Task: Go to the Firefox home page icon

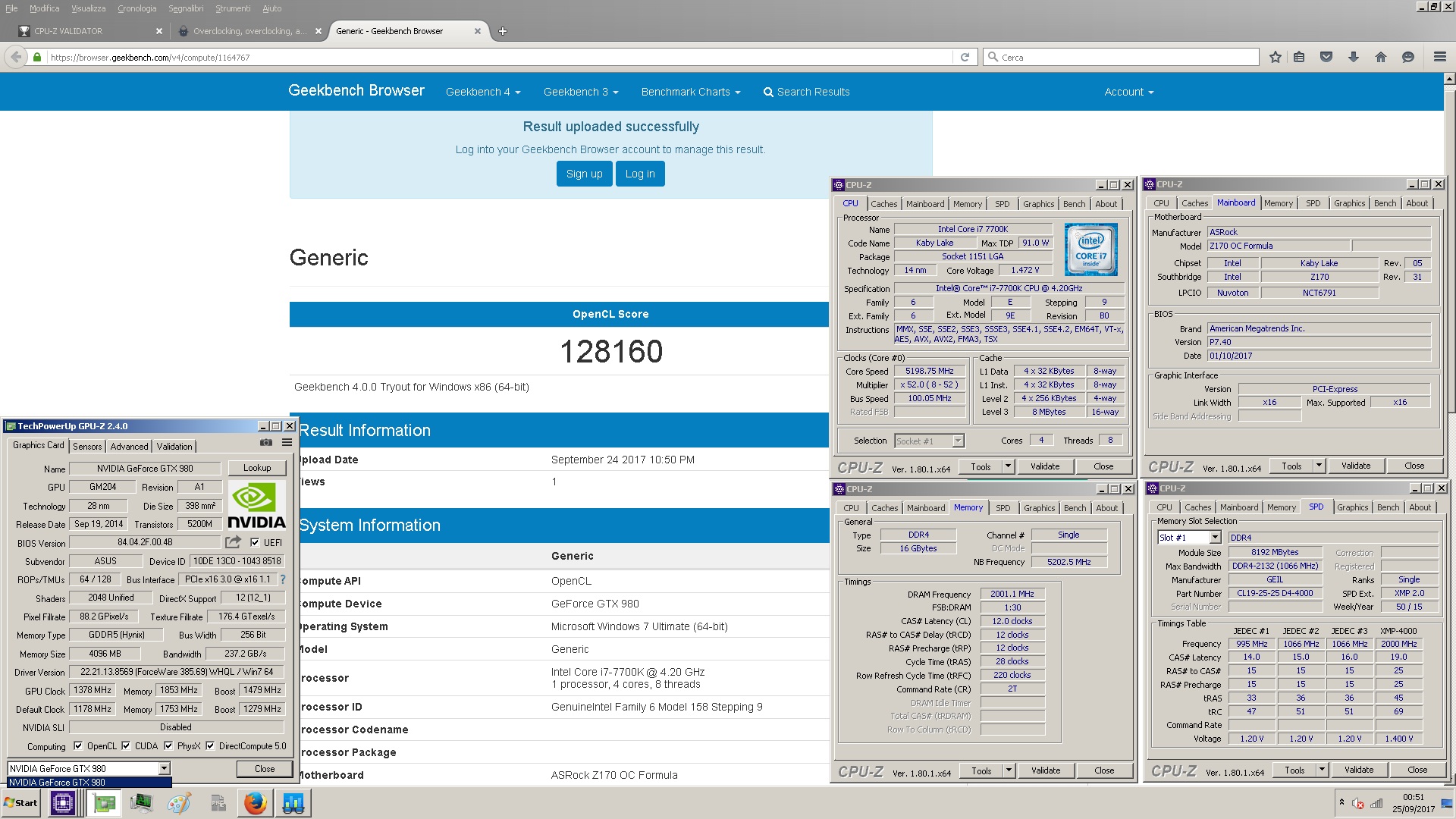Action: pyautogui.click(x=1381, y=57)
